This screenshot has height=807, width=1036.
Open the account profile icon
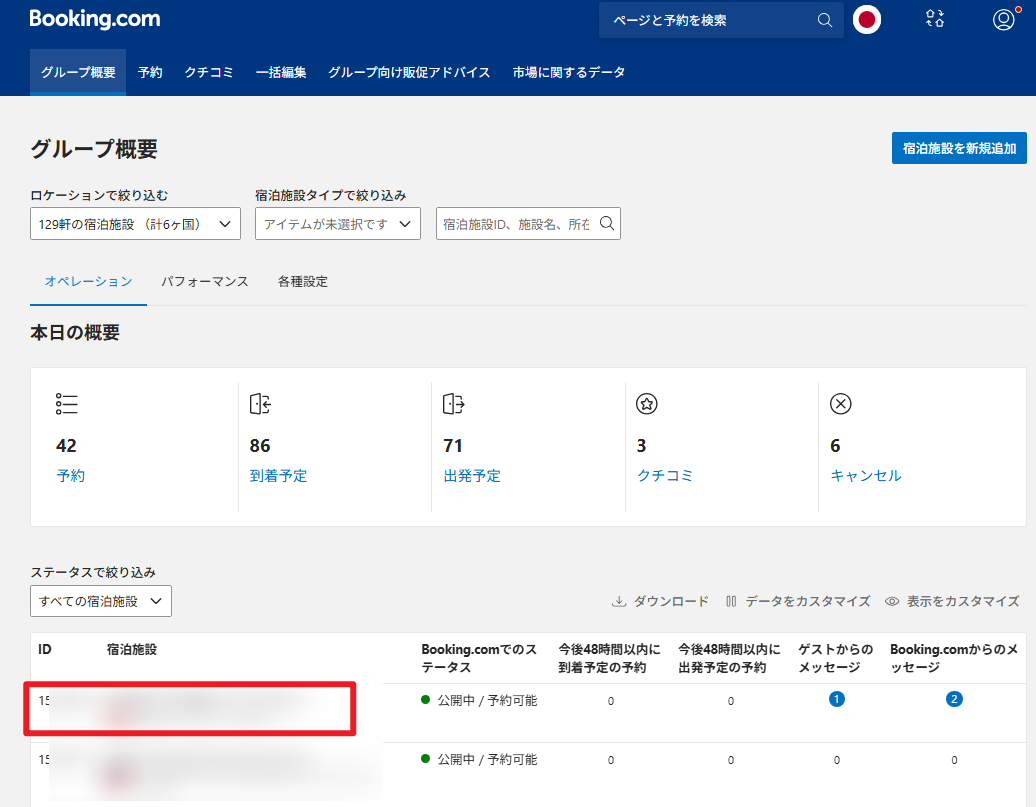pos(1003,18)
